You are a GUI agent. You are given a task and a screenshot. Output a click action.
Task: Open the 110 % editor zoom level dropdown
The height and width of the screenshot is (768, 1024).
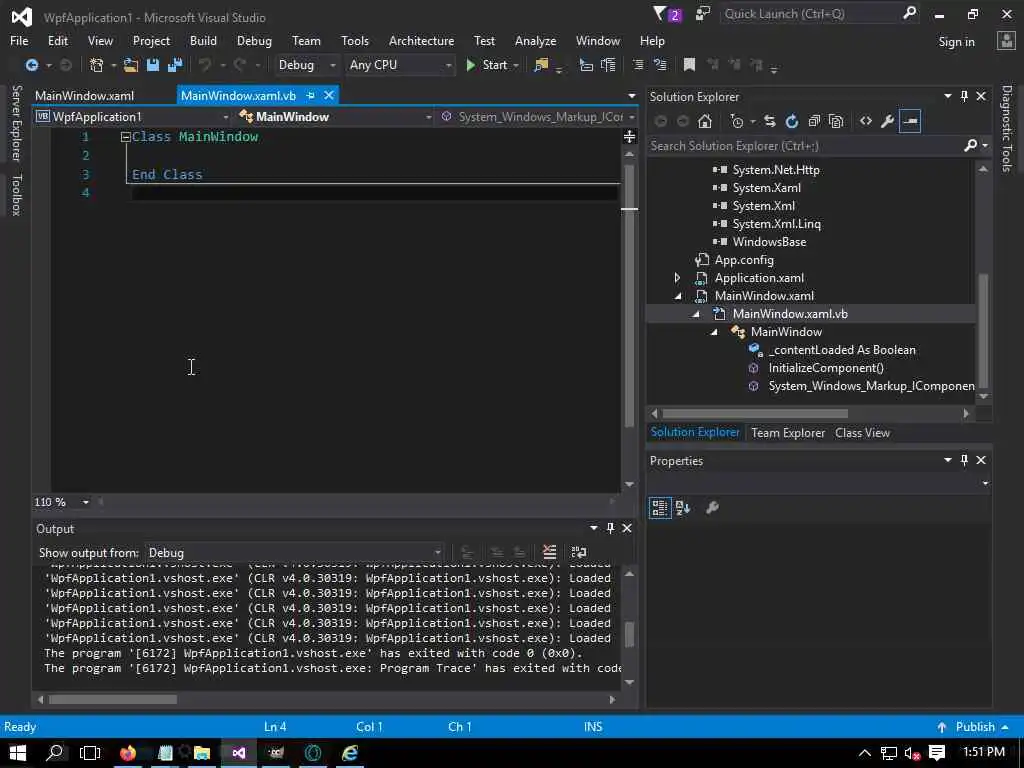tap(86, 502)
